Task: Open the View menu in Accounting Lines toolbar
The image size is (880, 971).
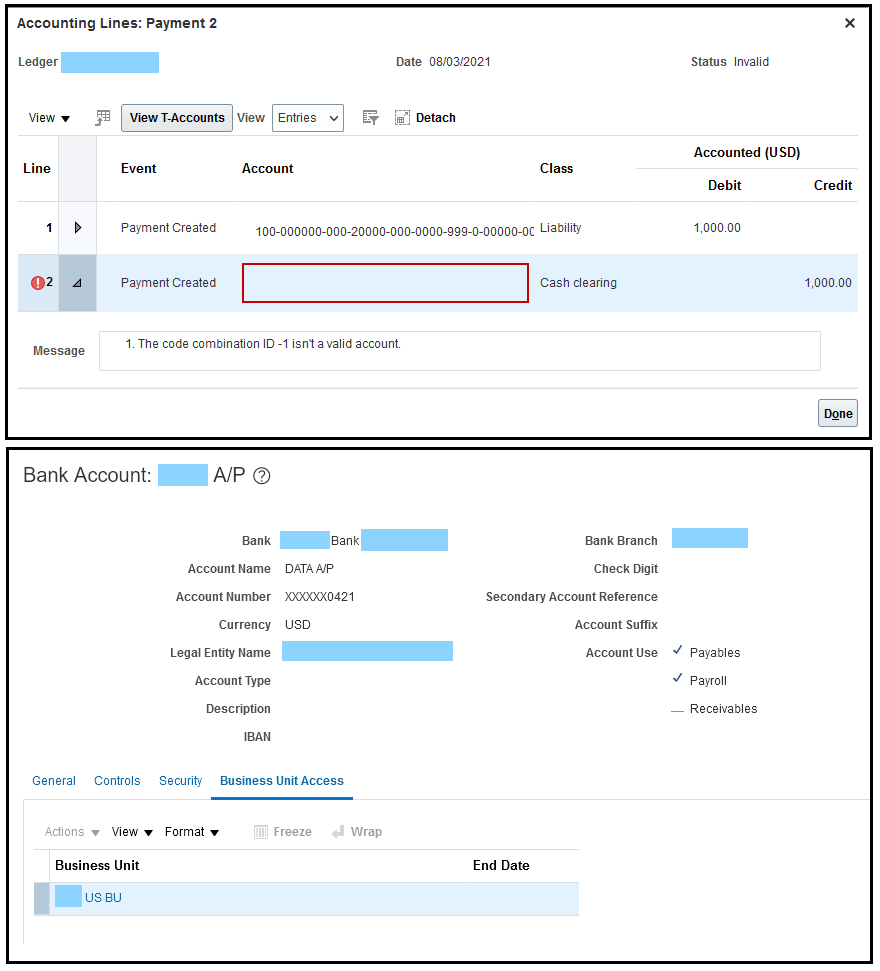Action: [x=48, y=118]
